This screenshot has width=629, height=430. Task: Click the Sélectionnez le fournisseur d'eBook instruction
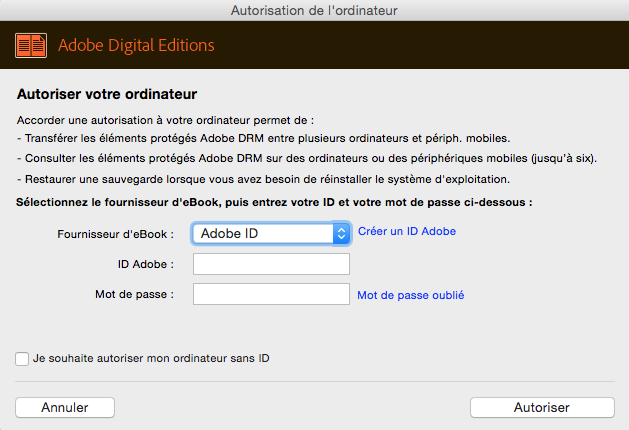pyautogui.click(x=274, y=202)
